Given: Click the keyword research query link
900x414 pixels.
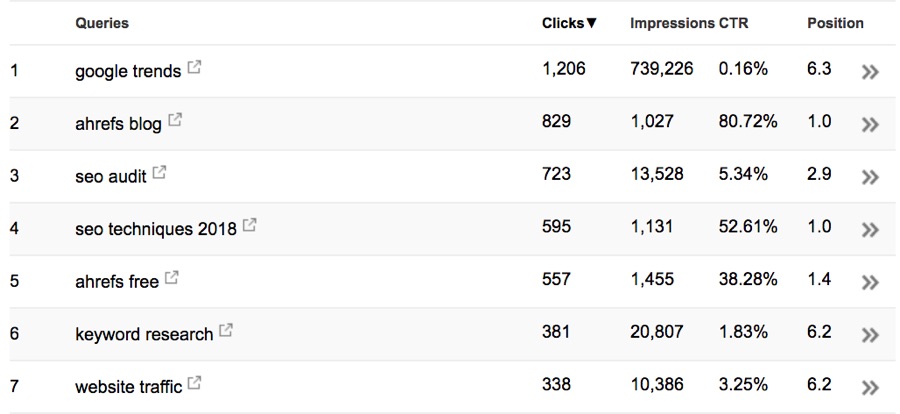Looking at the screenshot, I should pos(144,334).
